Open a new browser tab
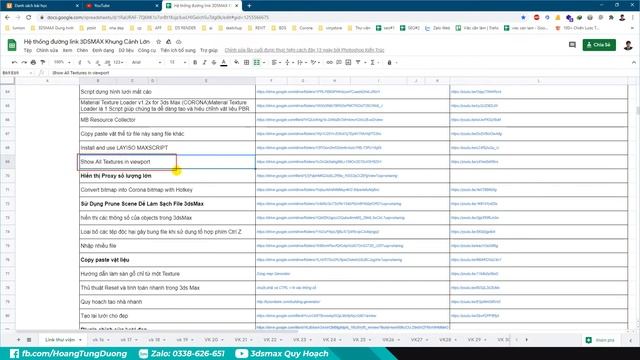Screen dimensions: 640x360 pos(249,6)
